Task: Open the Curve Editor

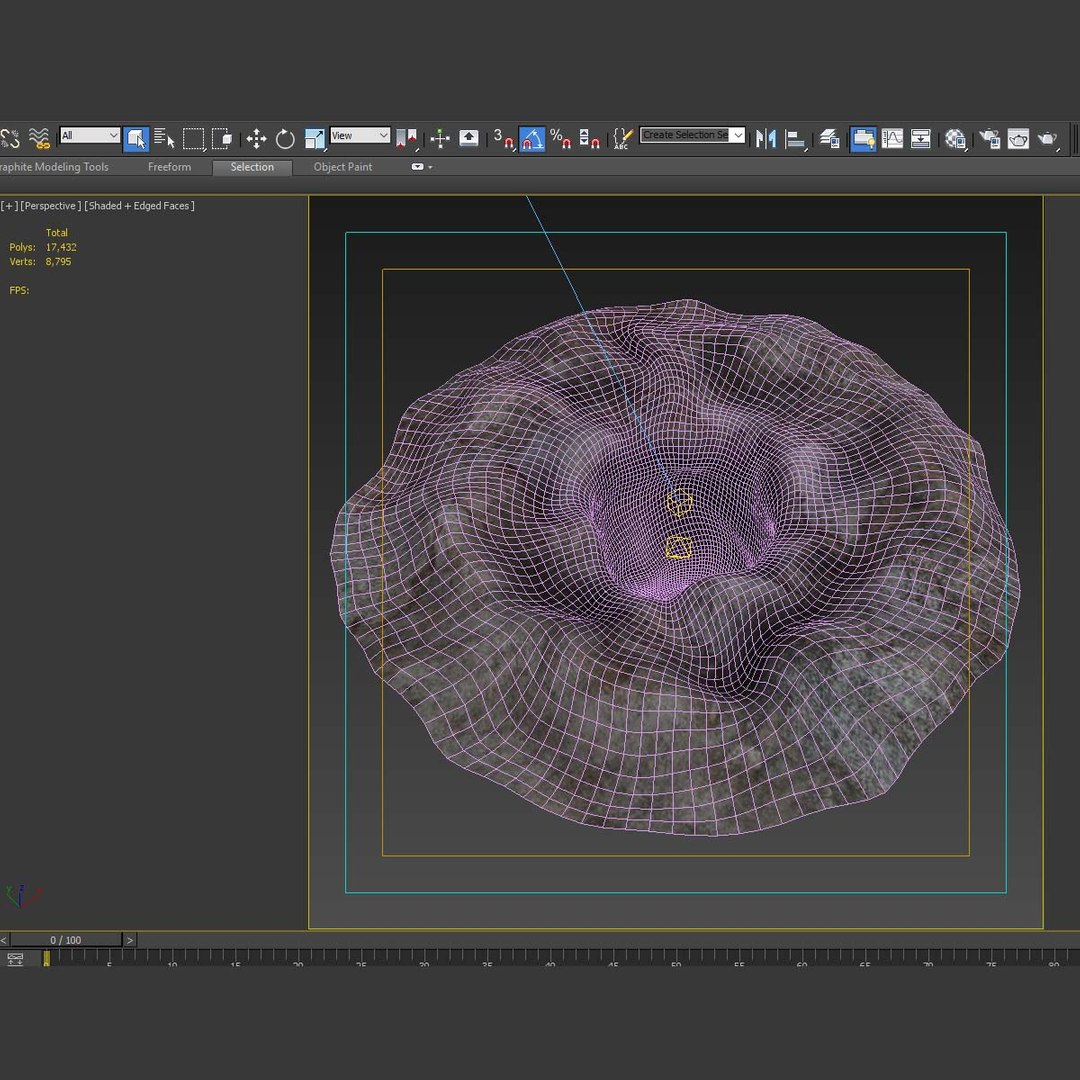Action: tap(892, 138)
